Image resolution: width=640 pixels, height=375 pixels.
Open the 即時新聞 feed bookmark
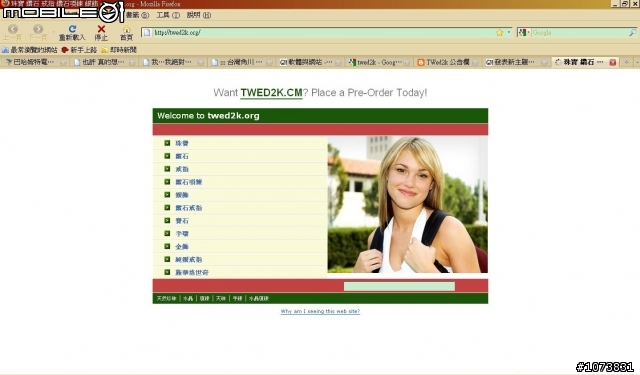click(119, 50)
